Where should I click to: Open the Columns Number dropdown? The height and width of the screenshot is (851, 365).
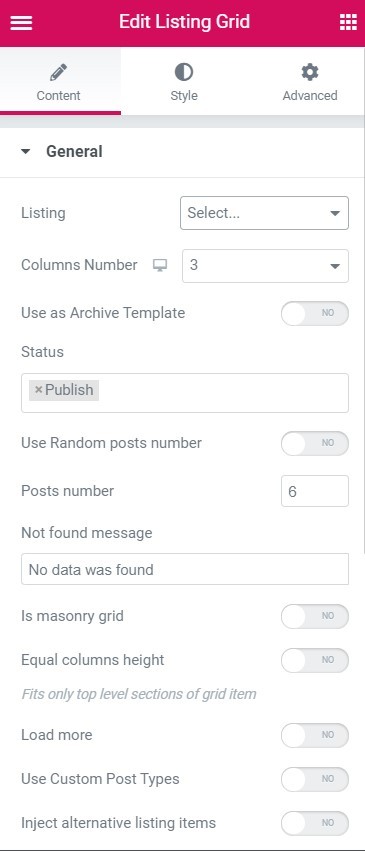(x=265, y=266)
